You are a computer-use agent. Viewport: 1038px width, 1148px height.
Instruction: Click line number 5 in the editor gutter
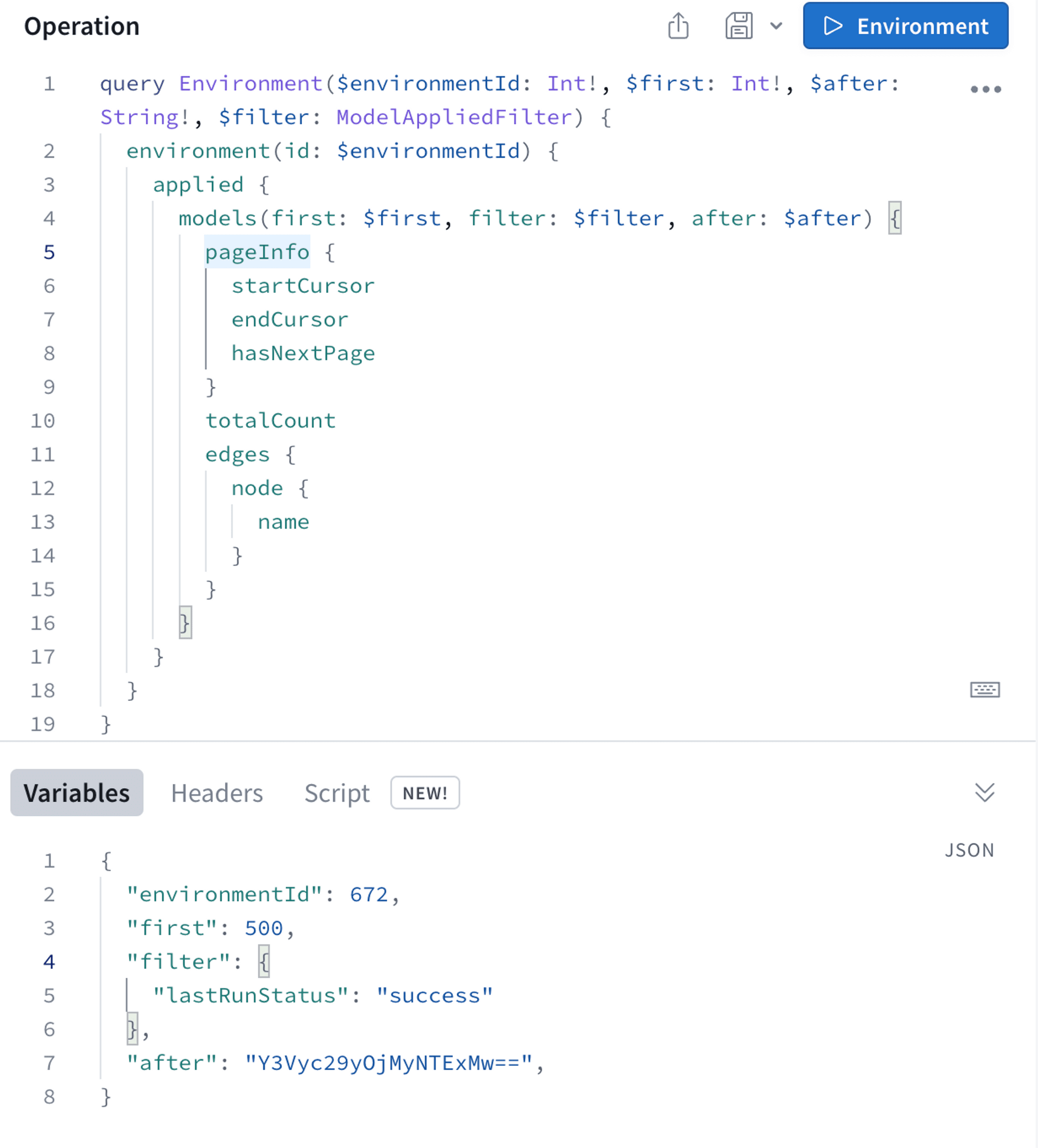49,252
